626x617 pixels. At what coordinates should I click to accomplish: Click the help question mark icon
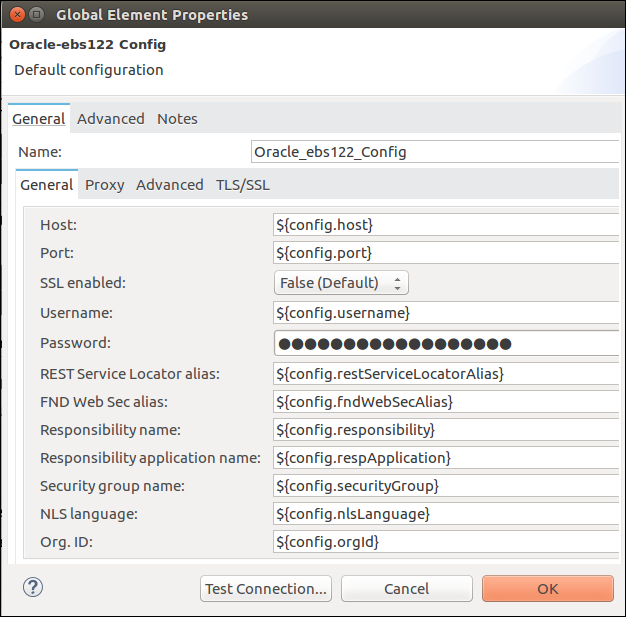pos(31,587)
